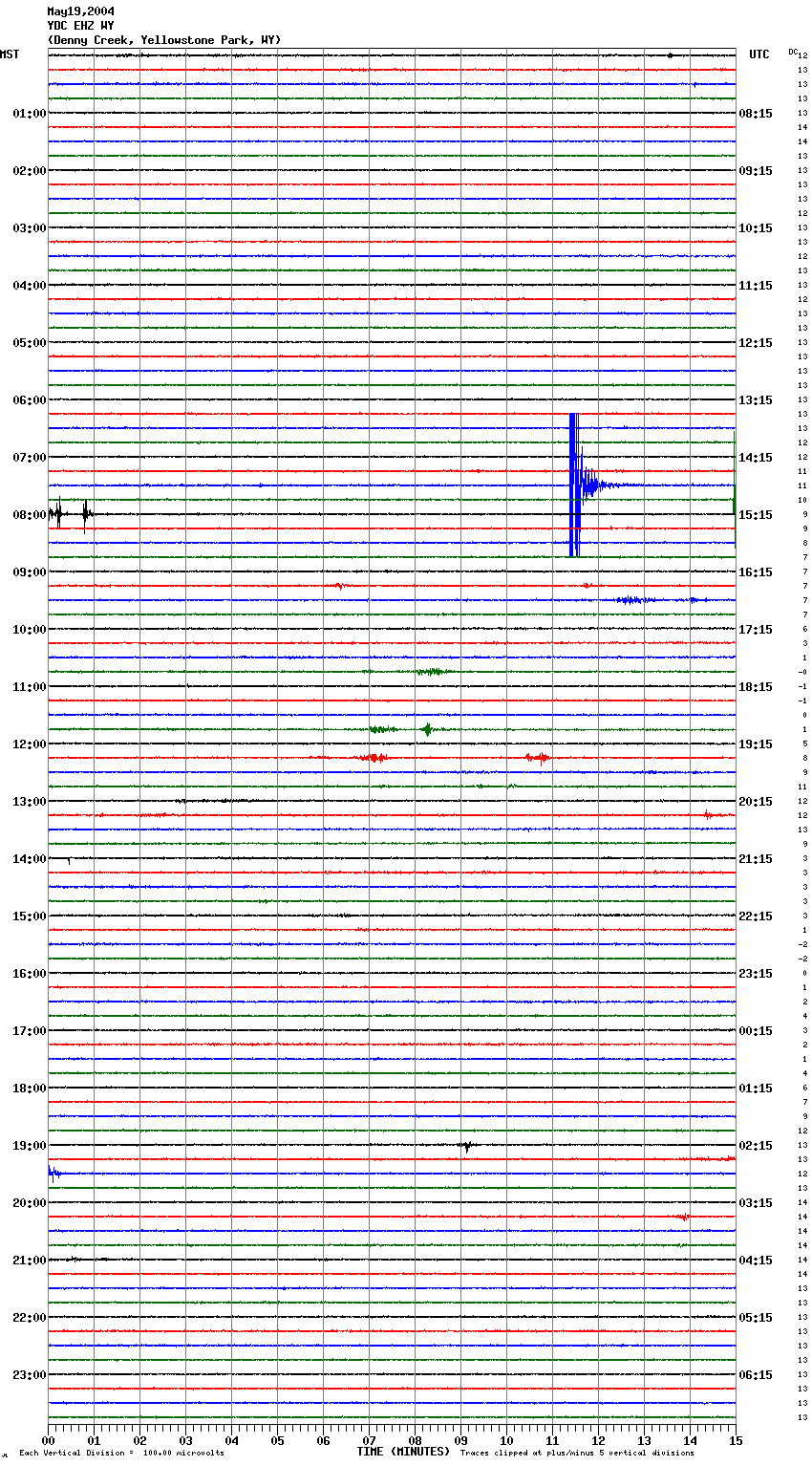Click the red event near minute 7 on 12:15 trace

tap(374, 758)
